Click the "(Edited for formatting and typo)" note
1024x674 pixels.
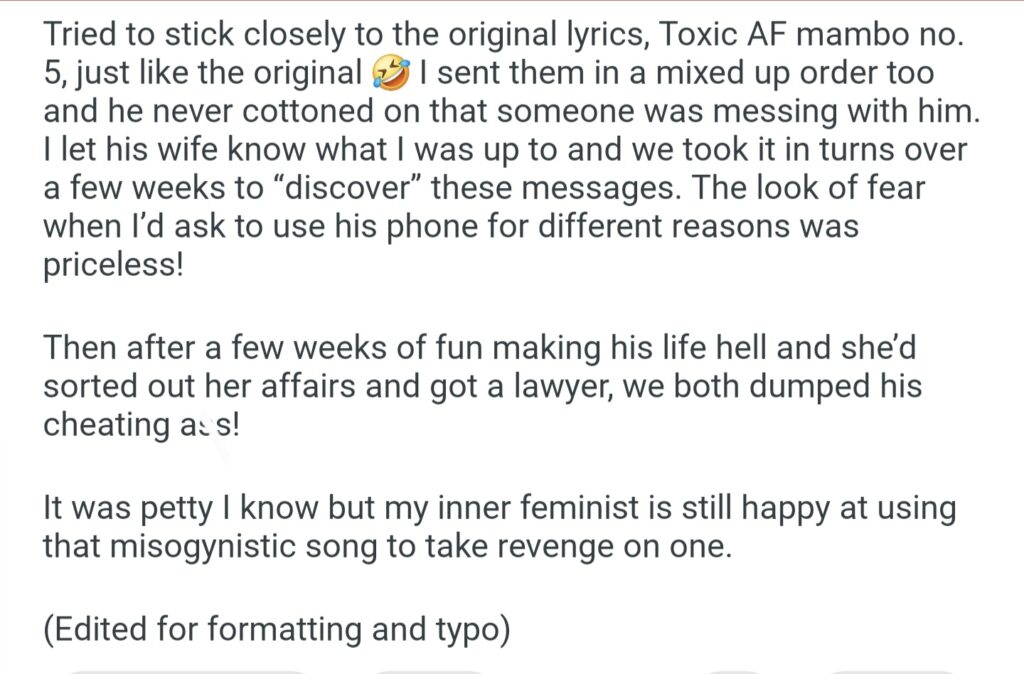(x=277, y=628)
